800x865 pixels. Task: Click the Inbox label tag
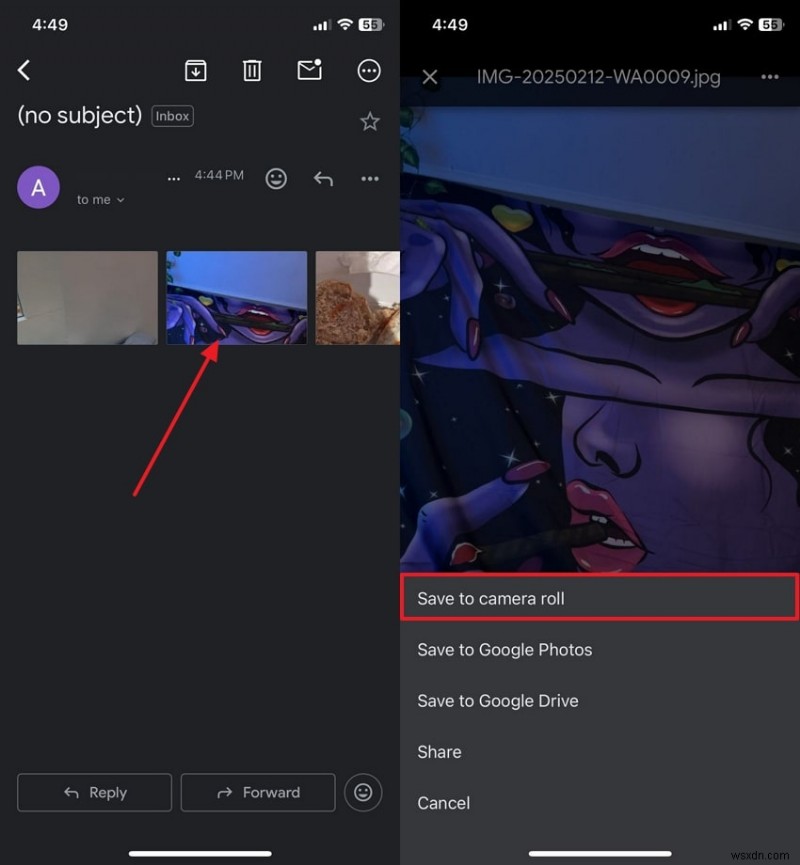pos(173,116)
